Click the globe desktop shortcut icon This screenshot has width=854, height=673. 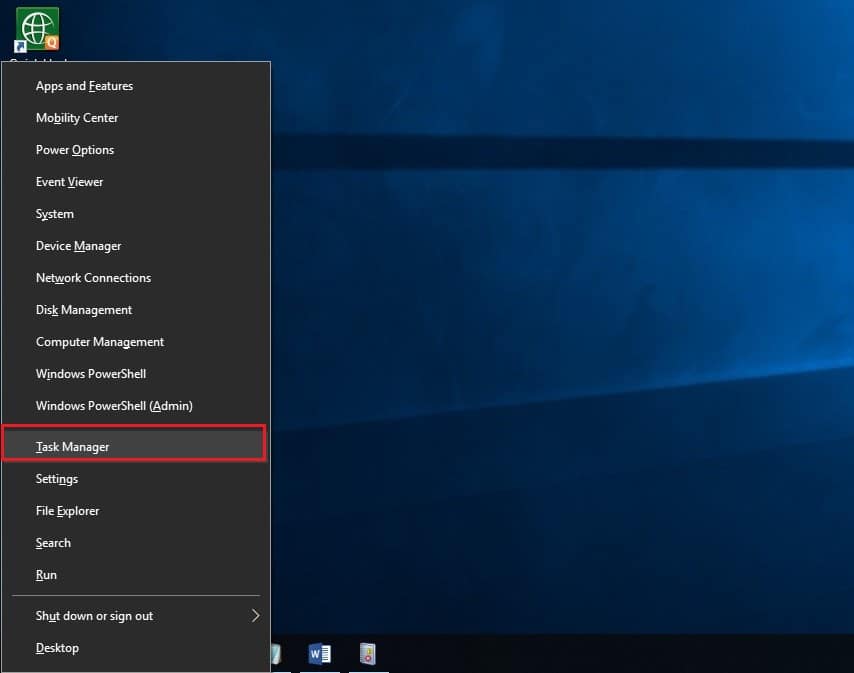pyautogui.click(x=37, y=29)
